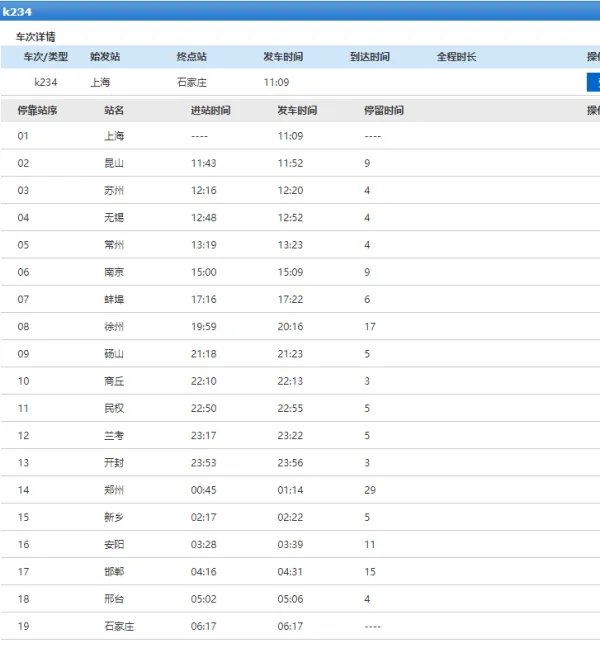Click the 到达时间 header in summary row

[370, 57]
